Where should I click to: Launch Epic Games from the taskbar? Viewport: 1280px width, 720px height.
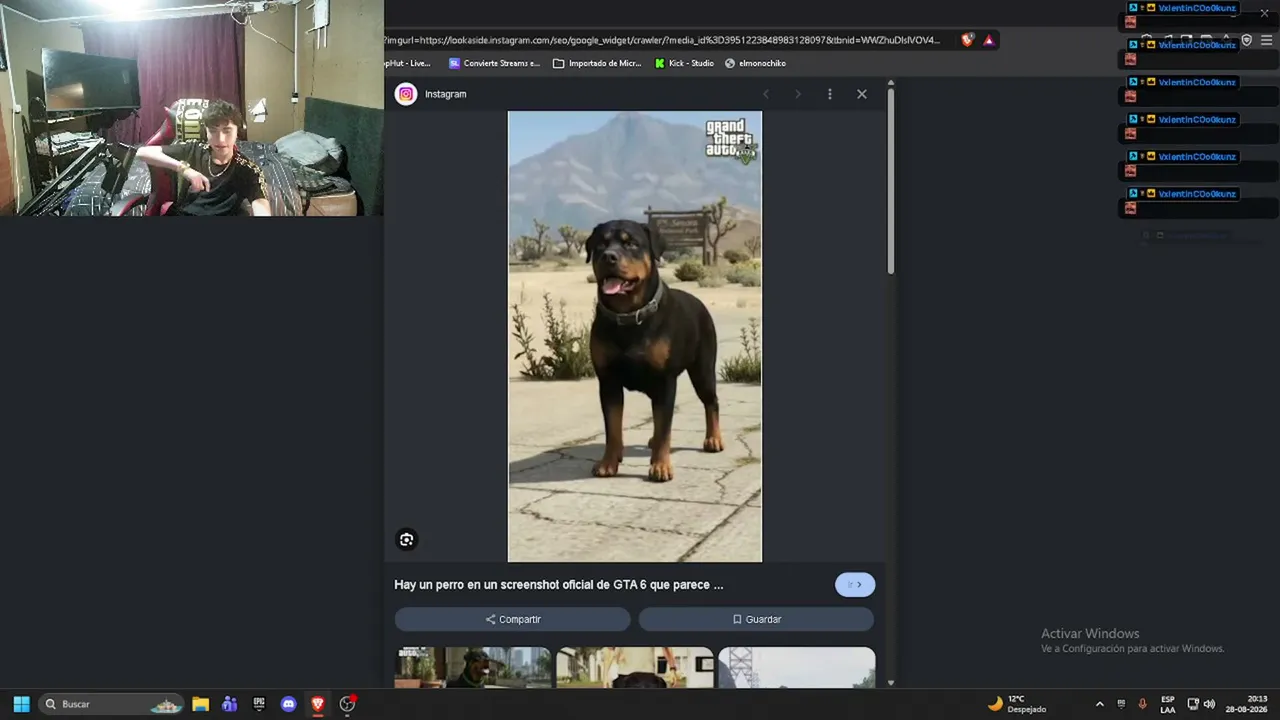point(259,704)
